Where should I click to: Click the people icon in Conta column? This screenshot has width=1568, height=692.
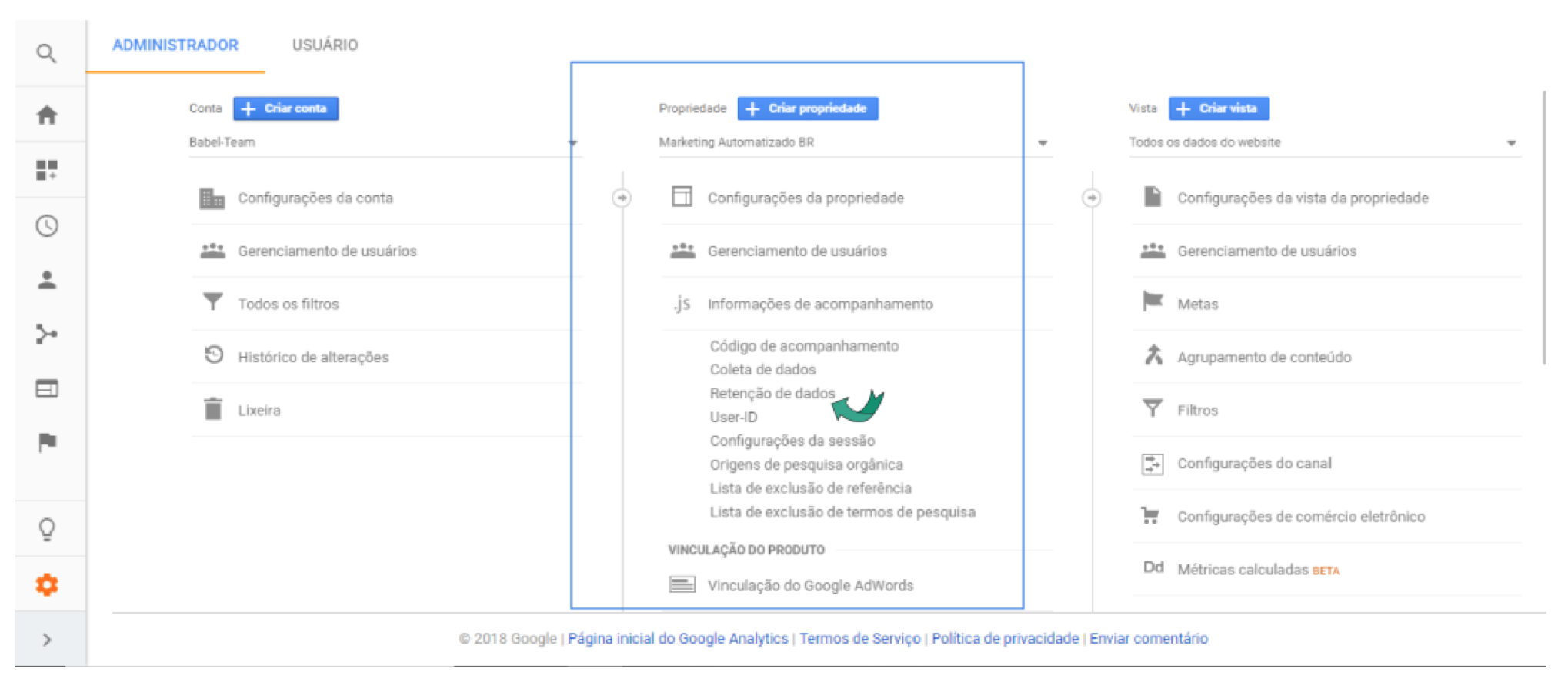(212, 251)
